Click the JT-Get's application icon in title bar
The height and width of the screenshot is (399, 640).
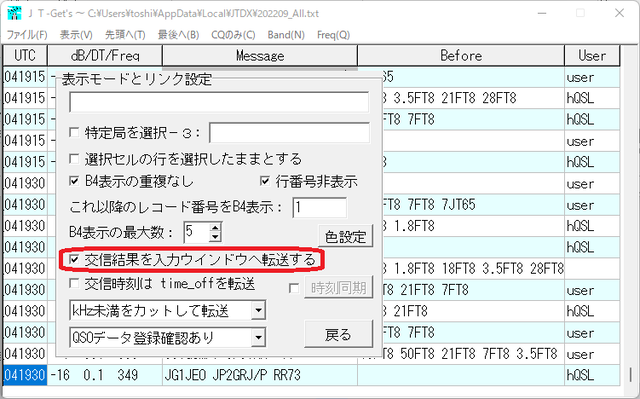pyautogui.click(x=14, y=13)
